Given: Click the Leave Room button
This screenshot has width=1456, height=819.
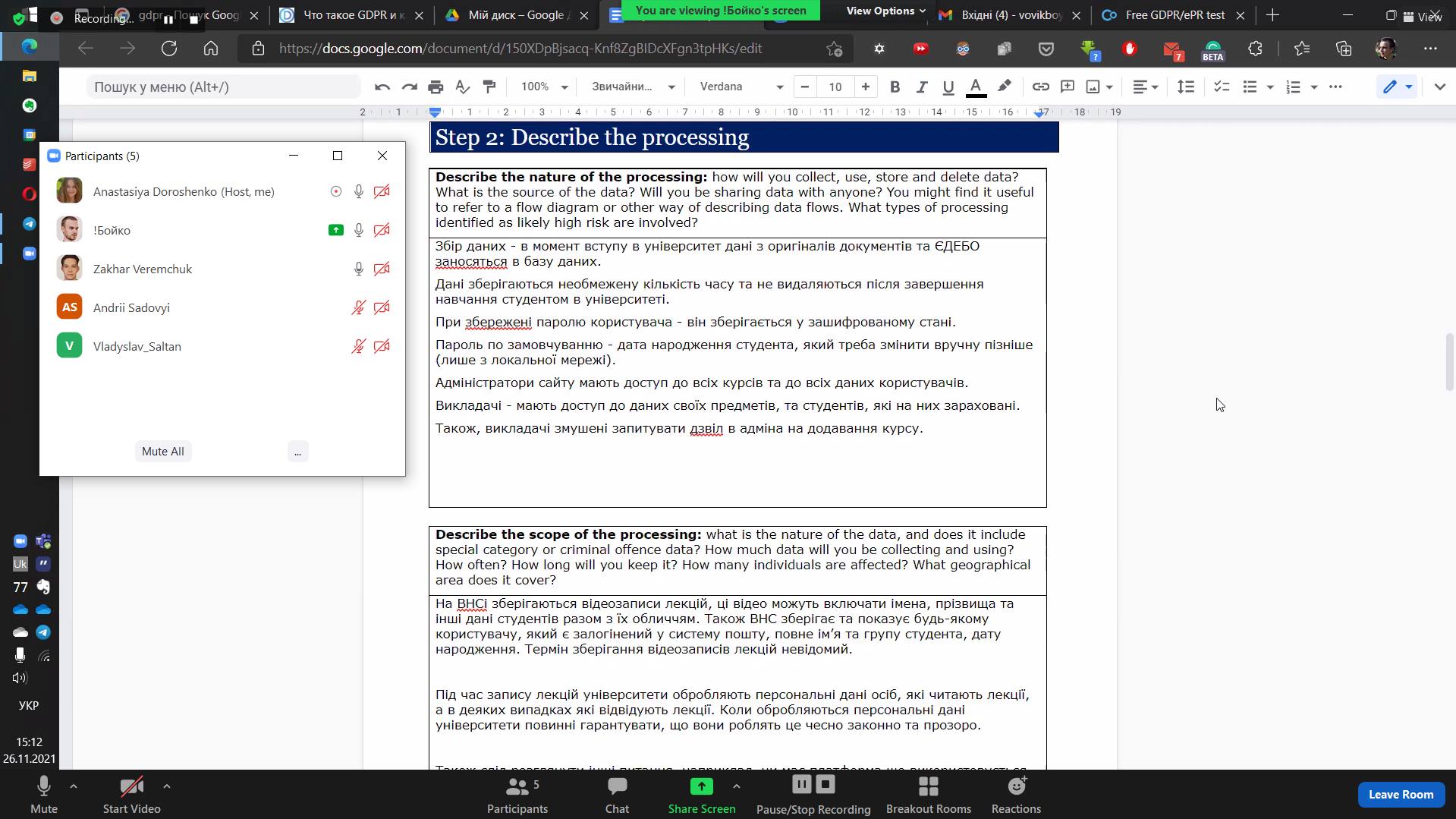Looking at the screenshot, I should (x=1400, y=794).
